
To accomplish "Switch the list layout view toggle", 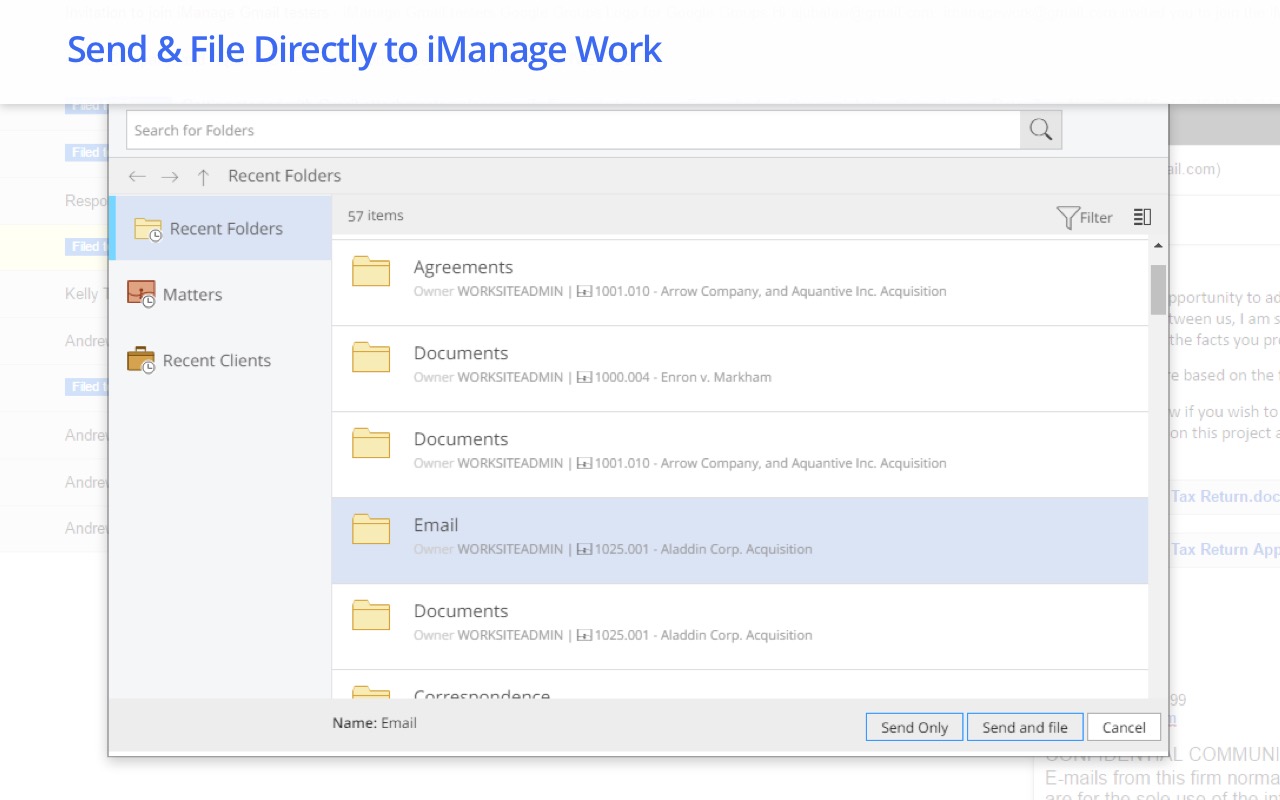I will click(1142, 216).
